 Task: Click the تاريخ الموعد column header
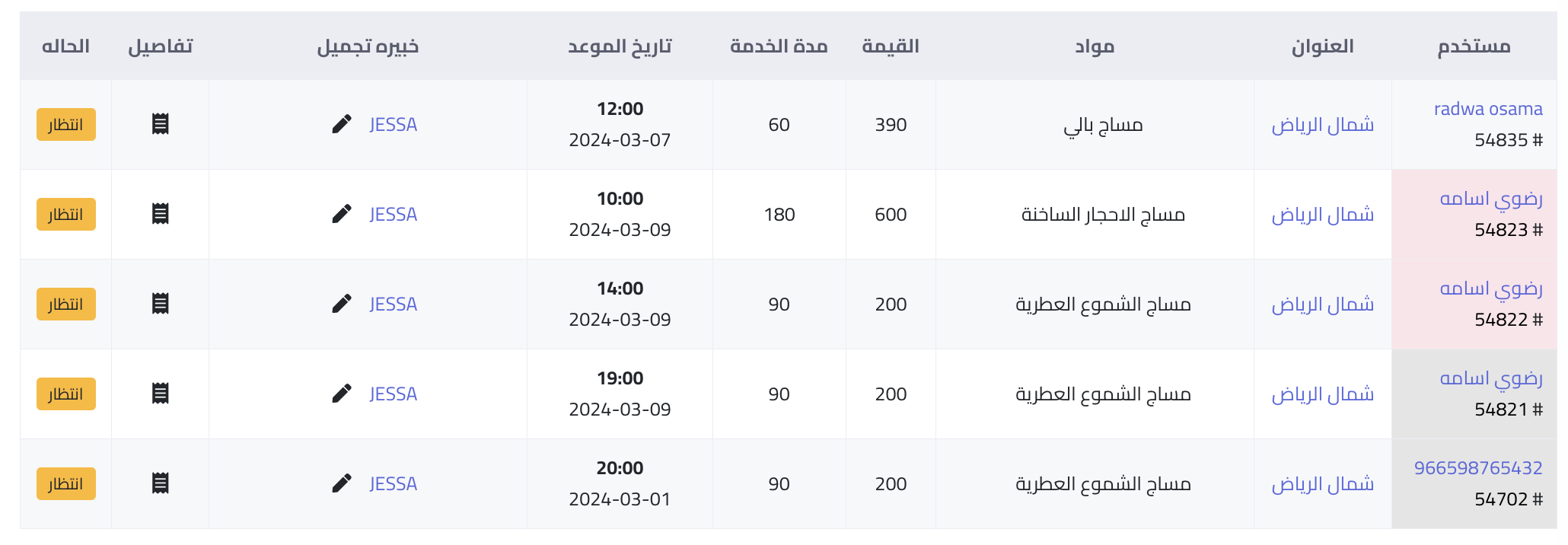(620, 46)
